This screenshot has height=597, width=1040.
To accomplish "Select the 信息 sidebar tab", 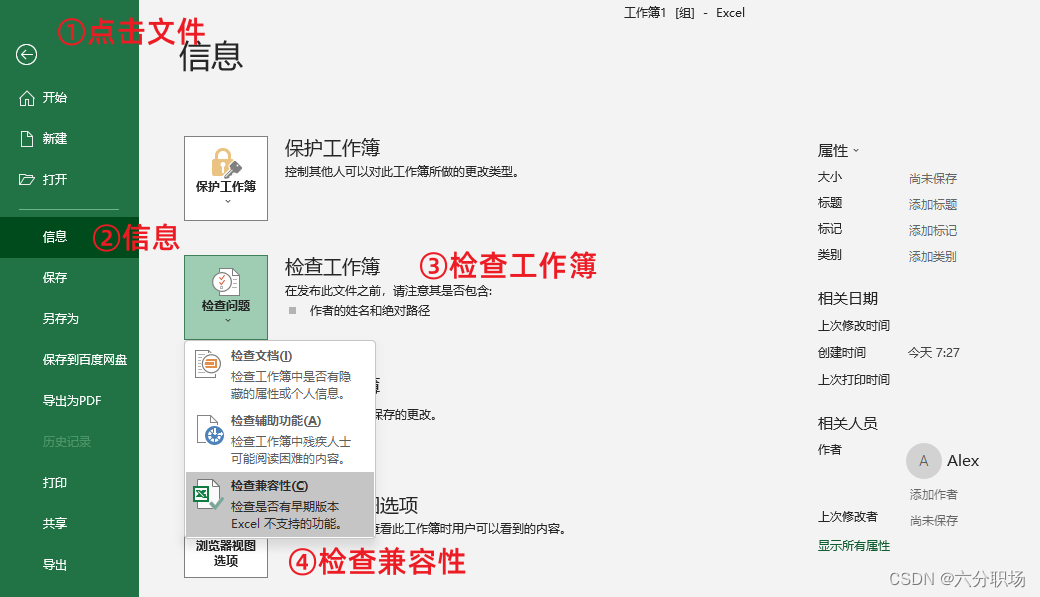I will pyautogui.click(x=70, y=237).
